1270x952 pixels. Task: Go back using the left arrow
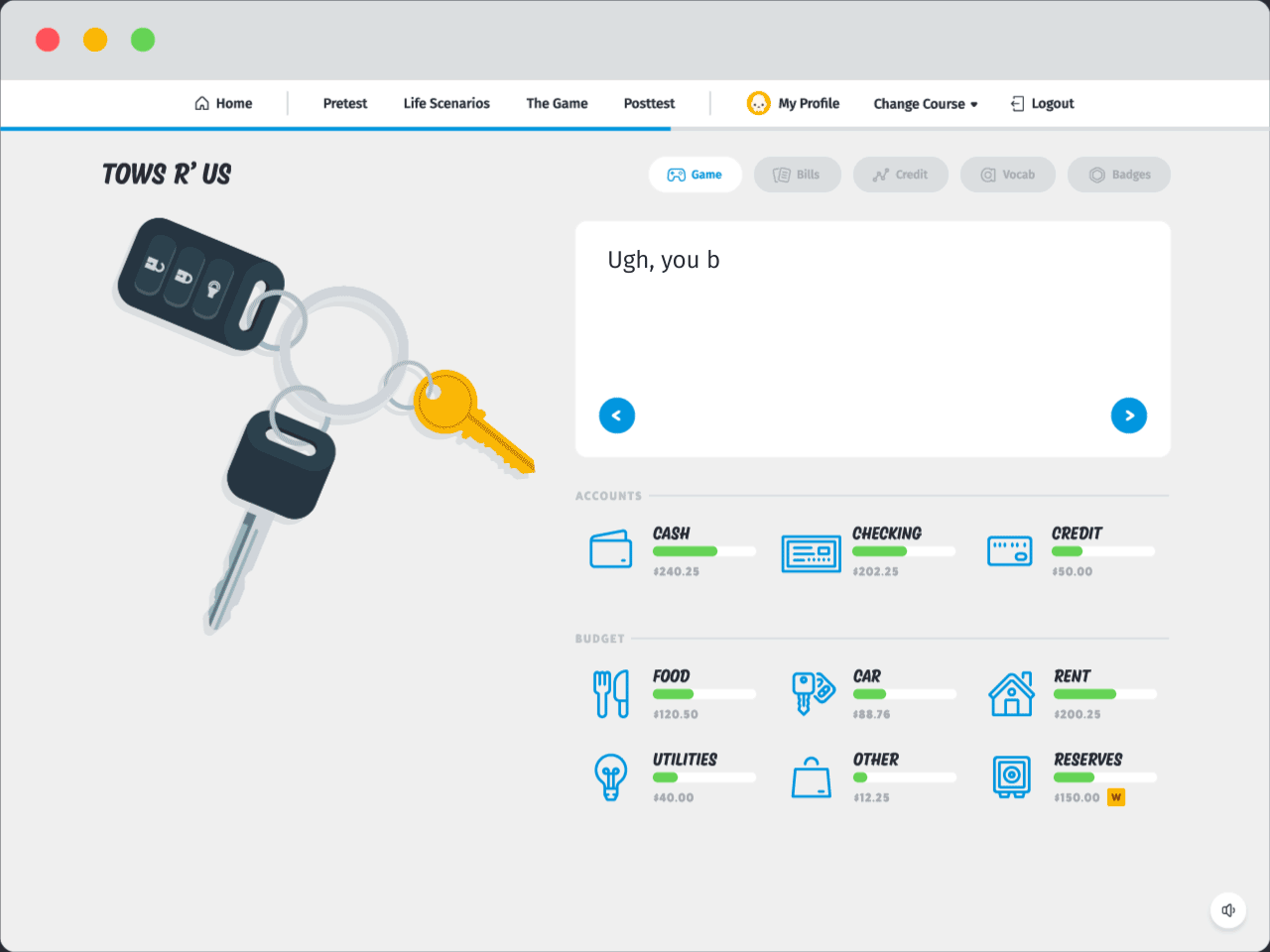click(x=617, y=416)
